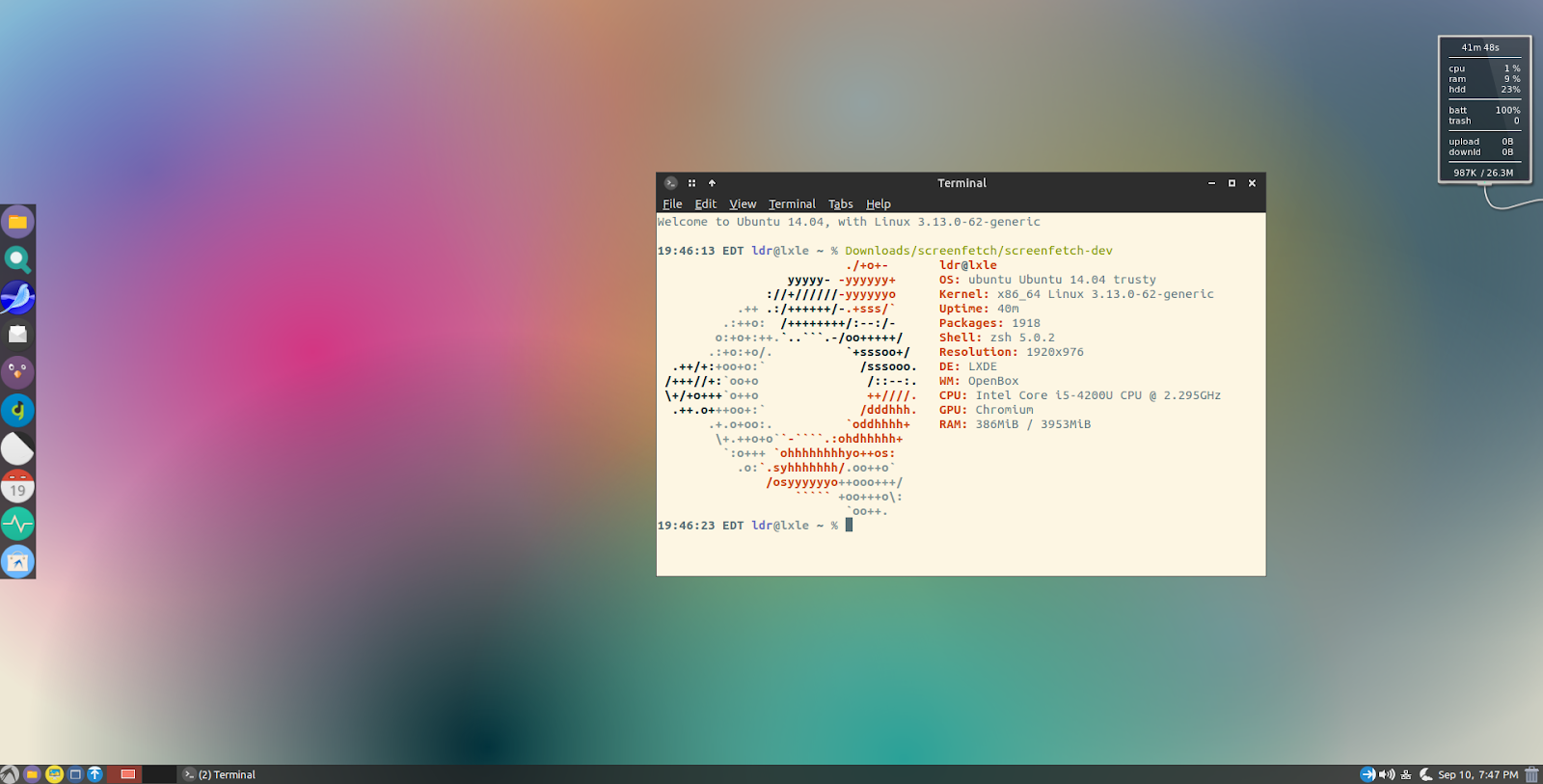Open SeaMonkey browser from the dock

(17, 297)
